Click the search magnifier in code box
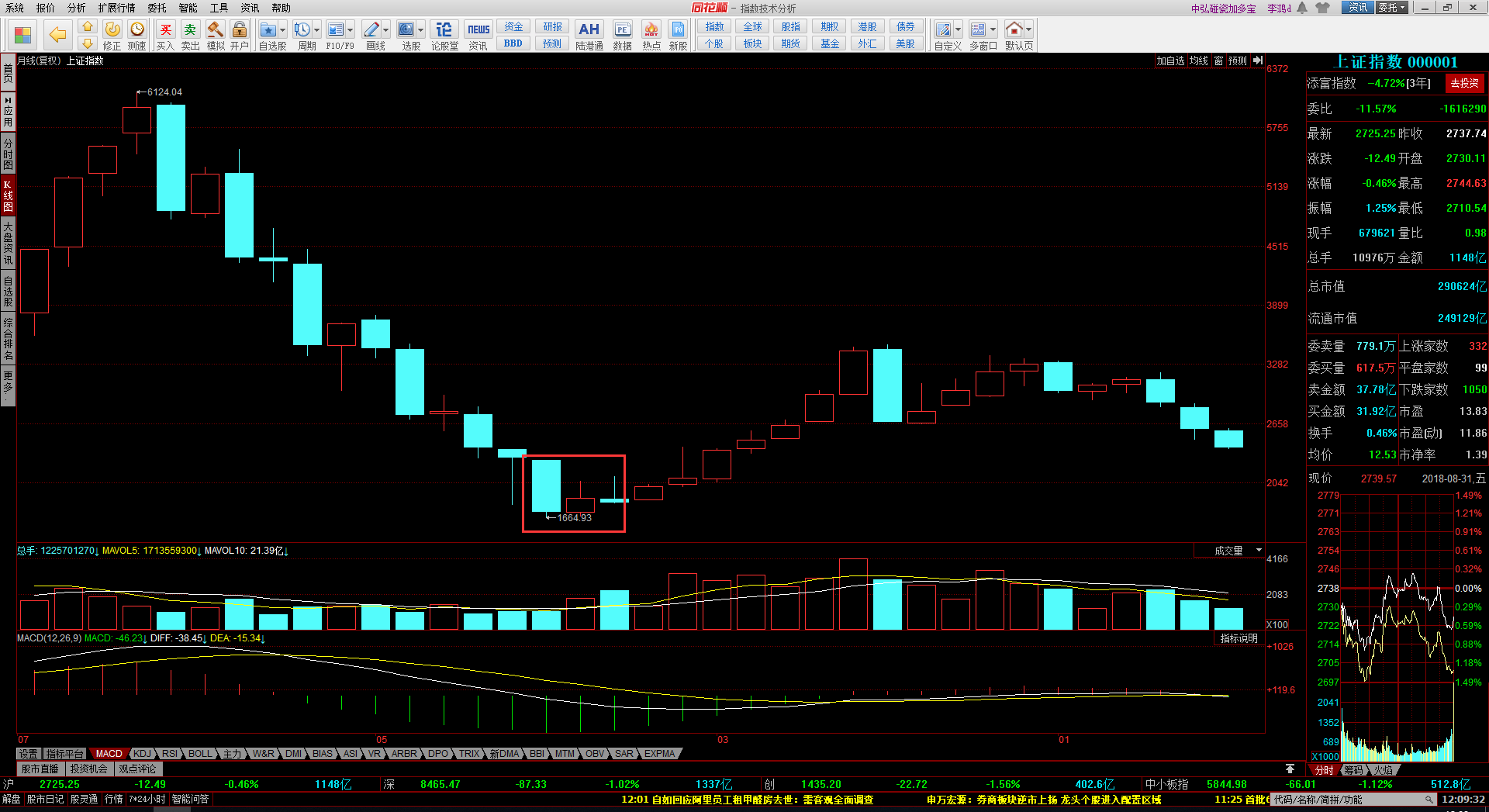The height and width of the screenshot is (812, 1489). click(1429, 800)
